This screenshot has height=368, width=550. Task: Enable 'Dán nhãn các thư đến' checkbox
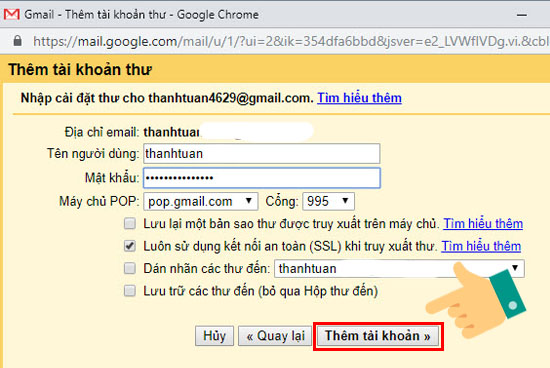(130, 269)
